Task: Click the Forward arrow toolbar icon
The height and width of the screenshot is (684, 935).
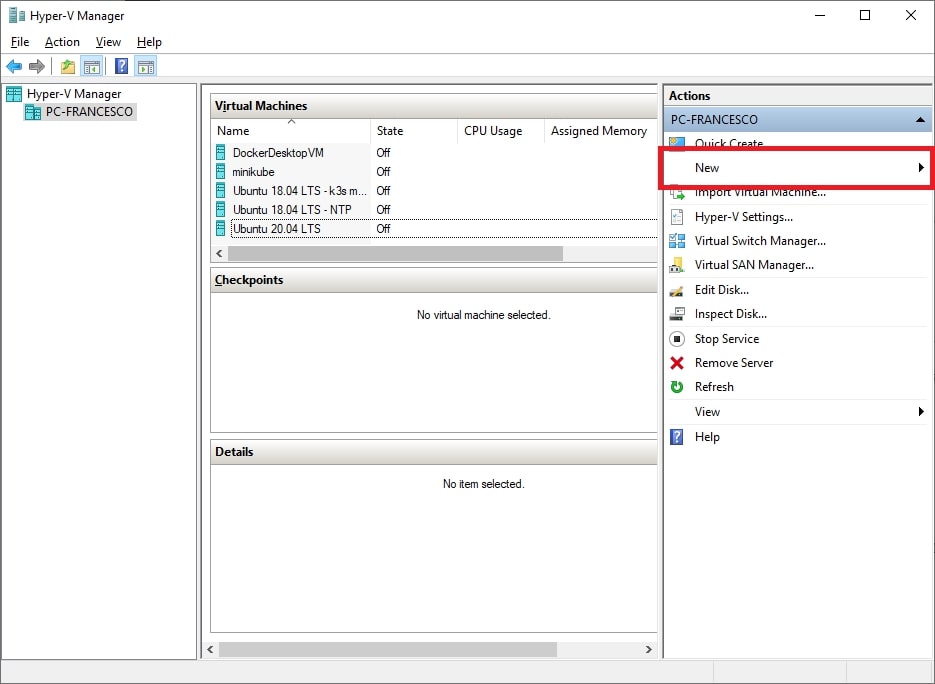Action: [37, 66]
